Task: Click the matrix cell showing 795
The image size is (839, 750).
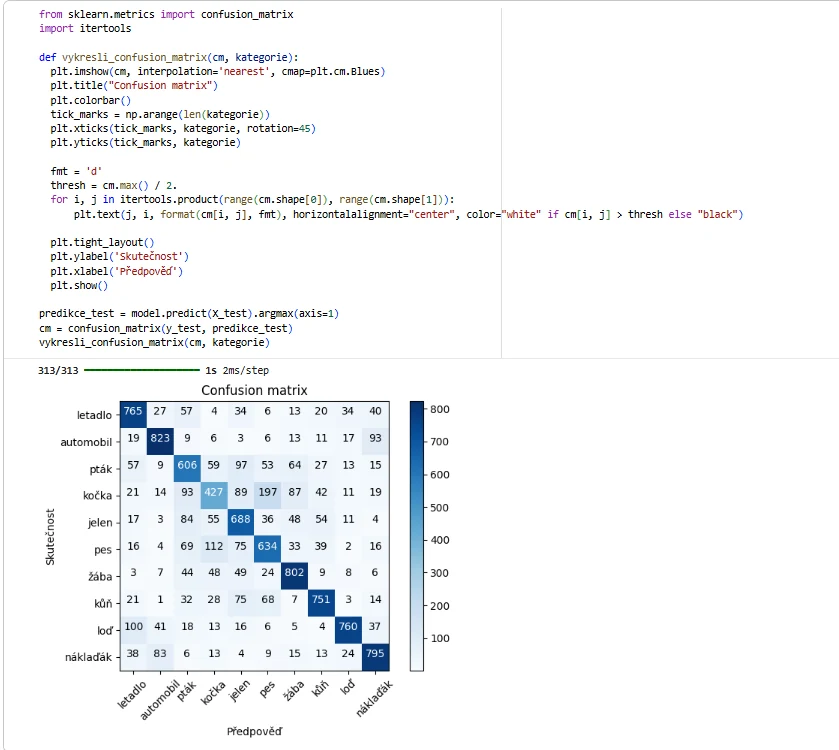Action: [x=376, y=657]
